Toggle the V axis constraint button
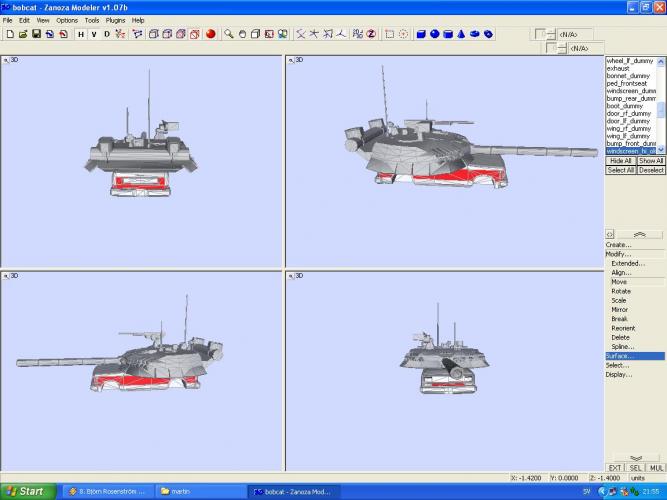Image resolution: width=667 pixels, height=500 pixels. (x=94, y=34)
